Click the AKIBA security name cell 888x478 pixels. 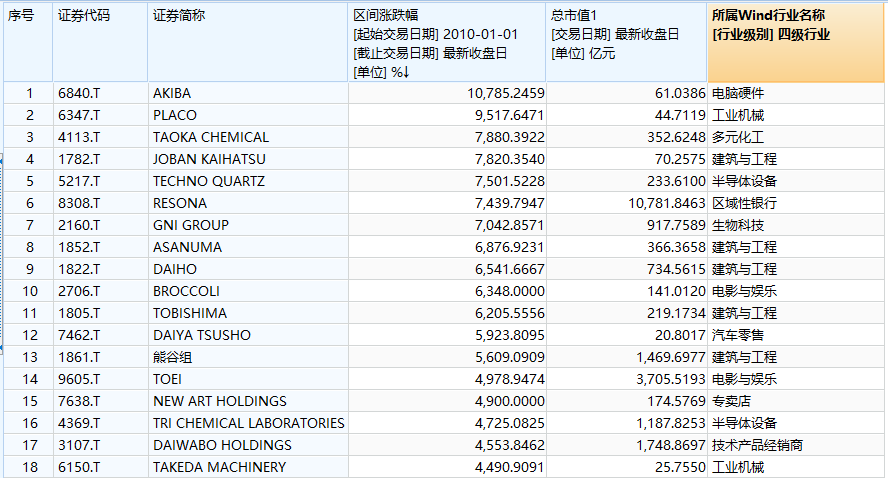[171, 93]
